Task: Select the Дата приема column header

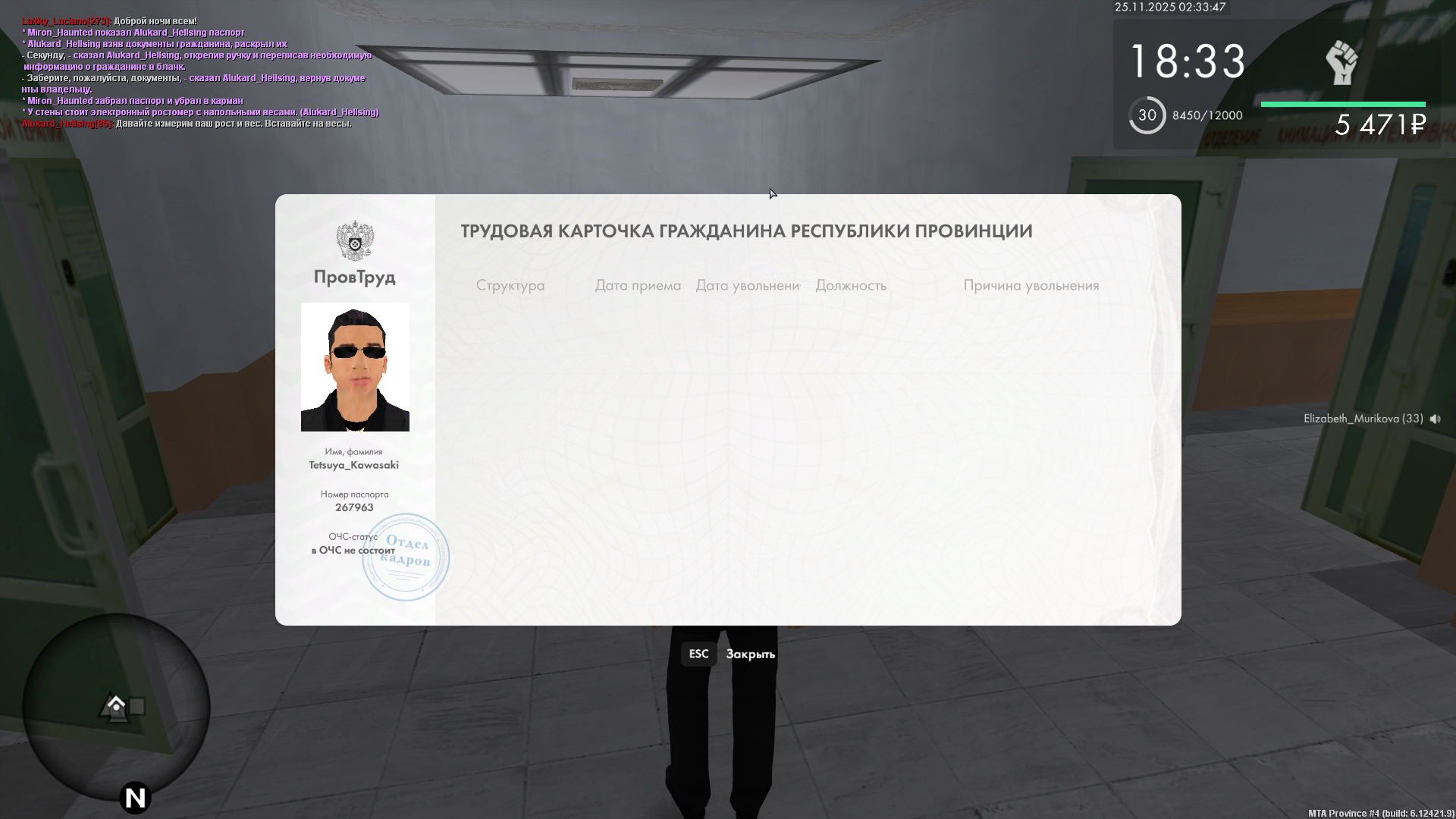Action: coord(638,286)
